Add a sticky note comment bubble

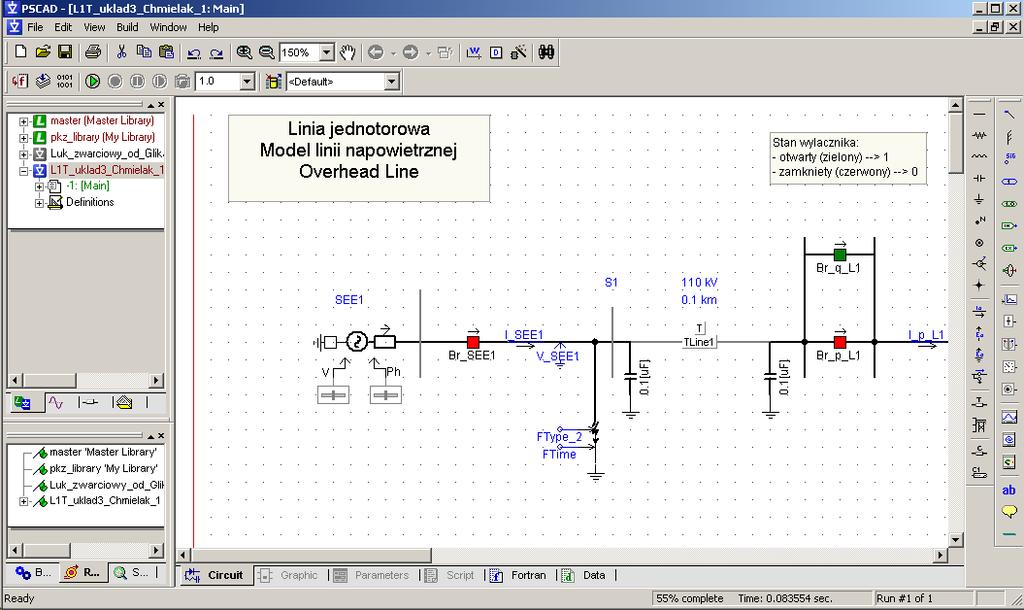(1009, 511)
